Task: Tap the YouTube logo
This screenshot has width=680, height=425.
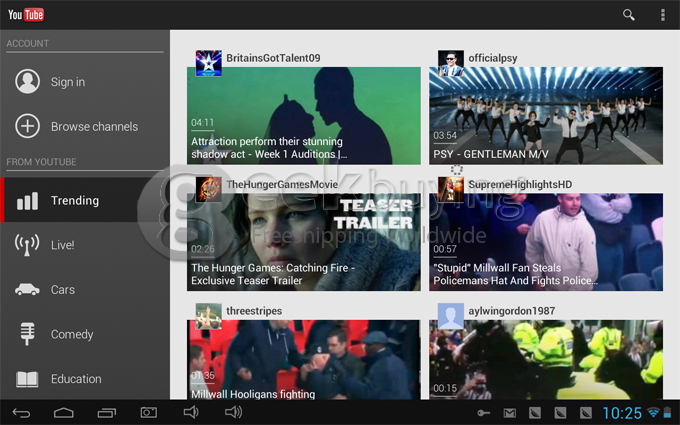Action: click(x=26, y=15)
